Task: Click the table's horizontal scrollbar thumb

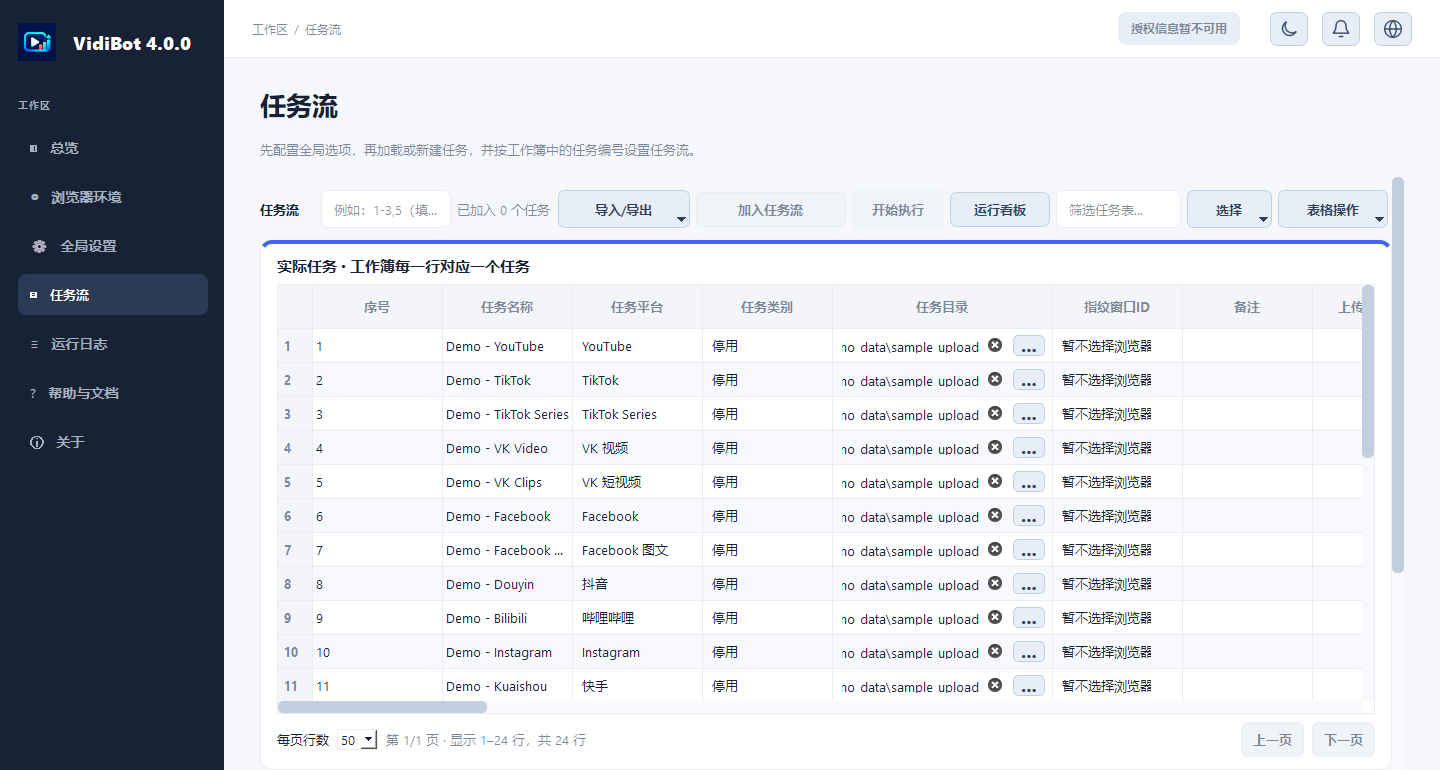Action: pyautogui.click(x=382, y=707)
